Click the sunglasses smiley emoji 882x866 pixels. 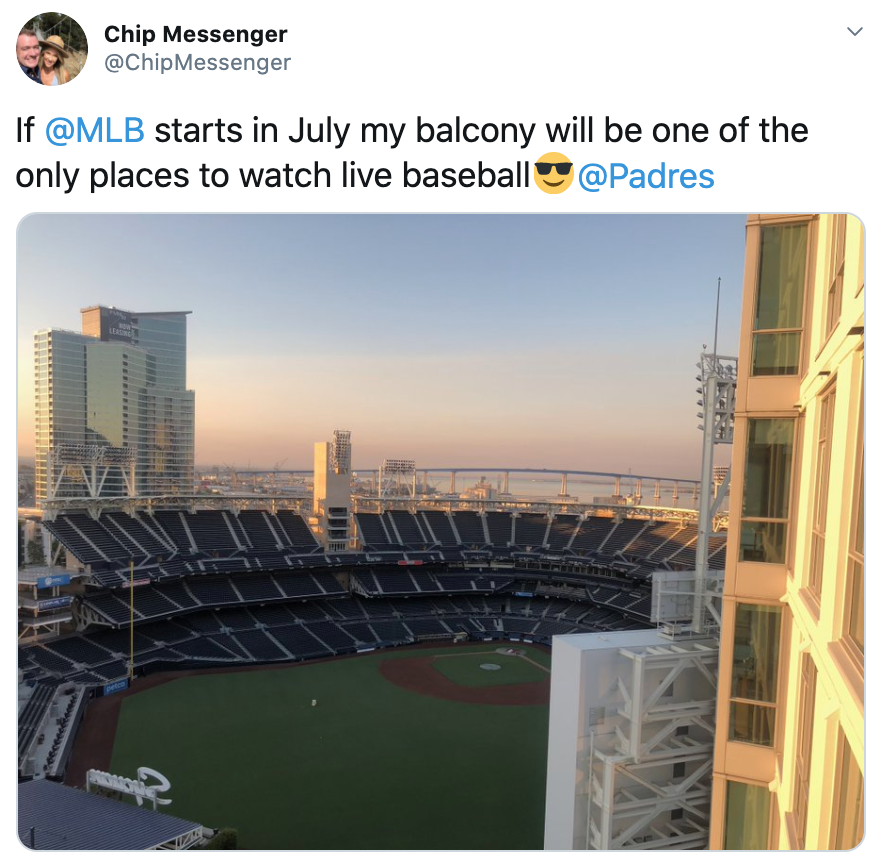point(553,174)
